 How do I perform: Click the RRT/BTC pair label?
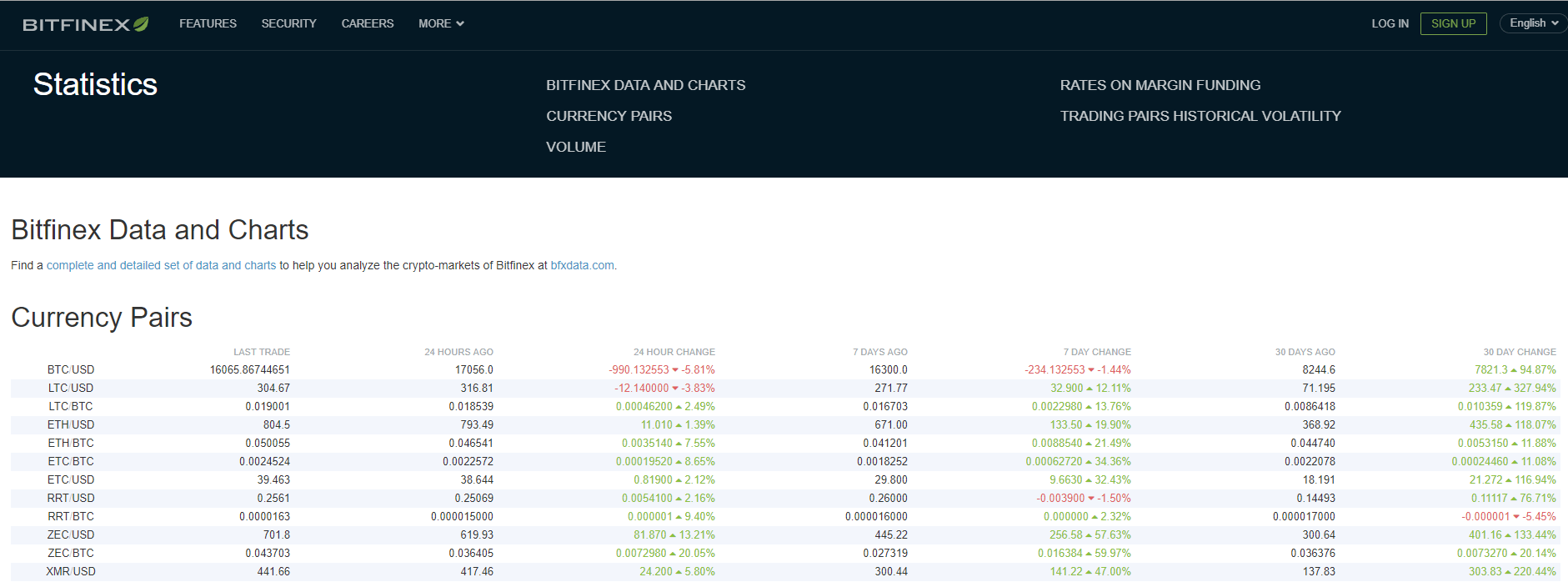coord(71,516)
